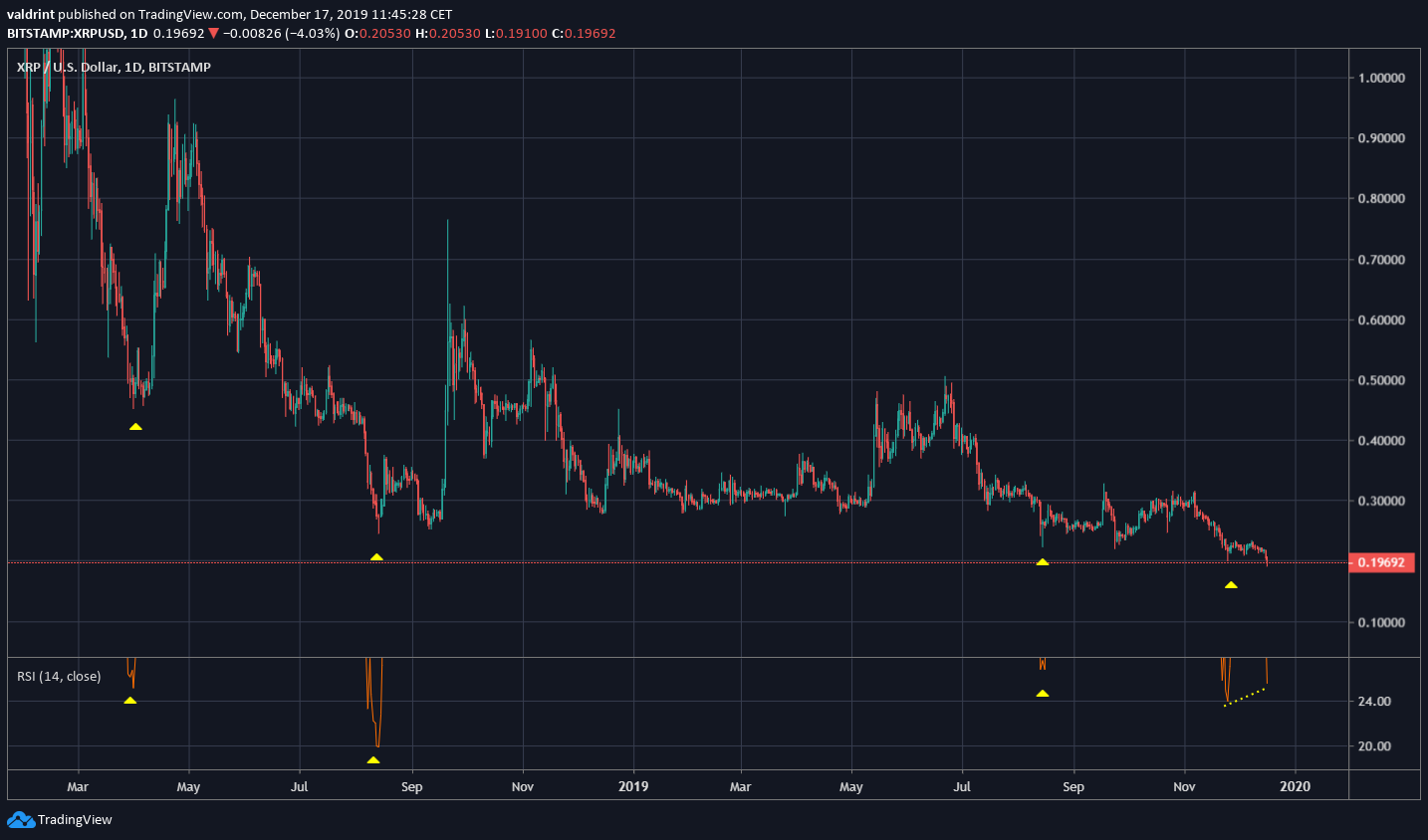Select the 2020 label on the time axis
This screenshot has height=840, width=1428.
point(1297,786)
